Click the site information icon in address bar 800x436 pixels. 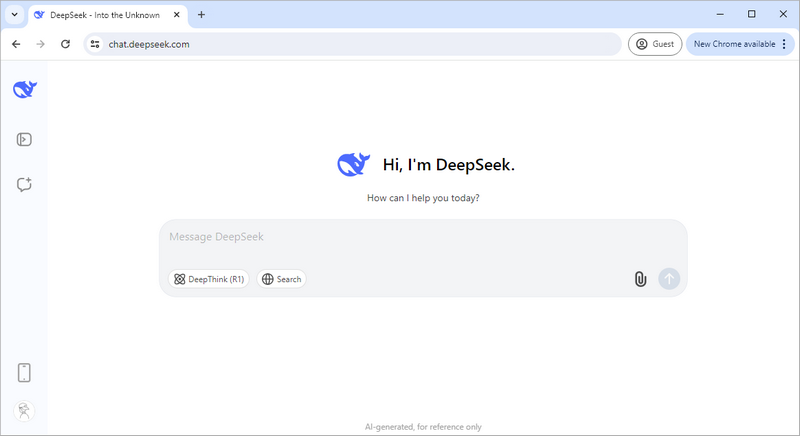tap(95, 44)
